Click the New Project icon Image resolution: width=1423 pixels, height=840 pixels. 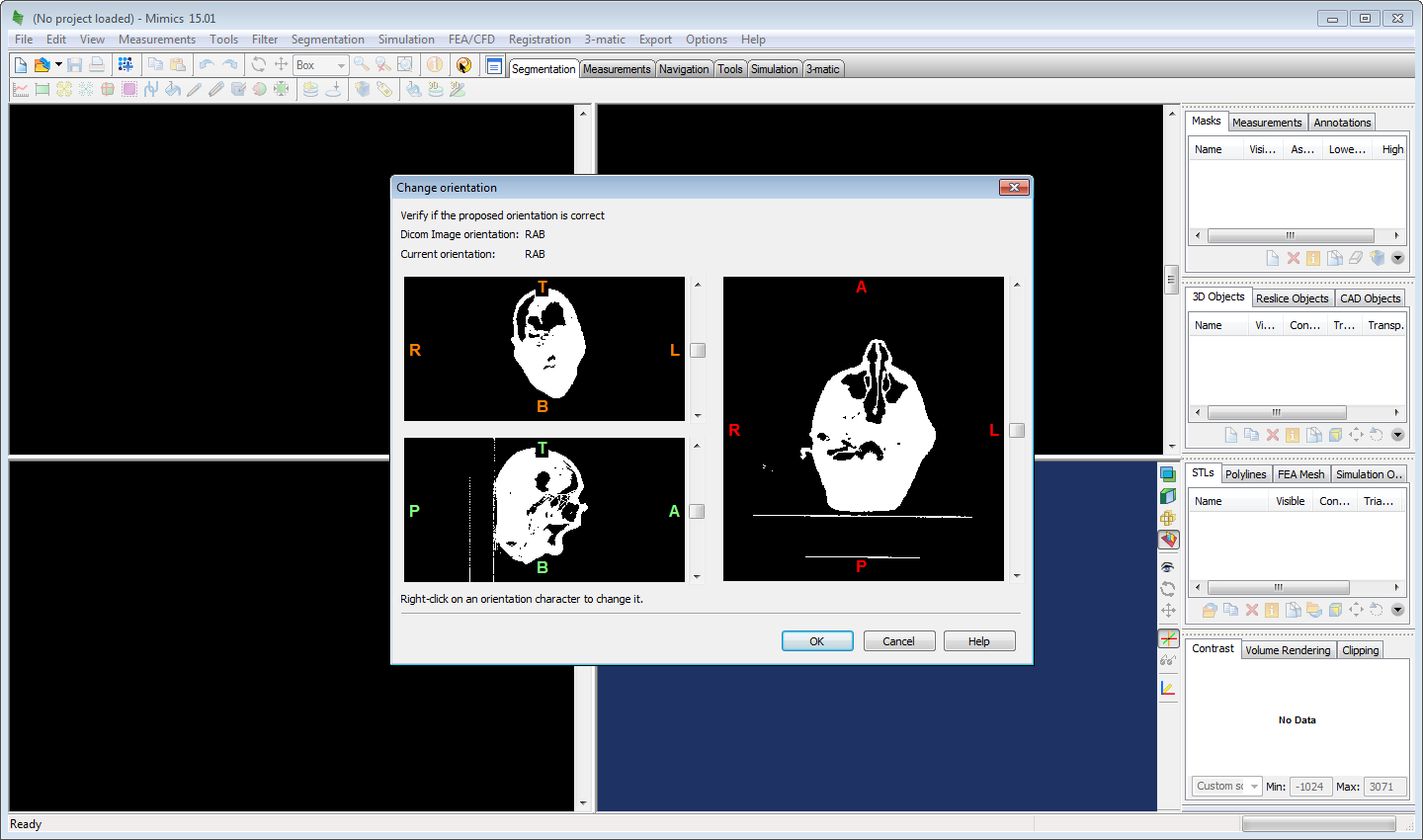21,64
